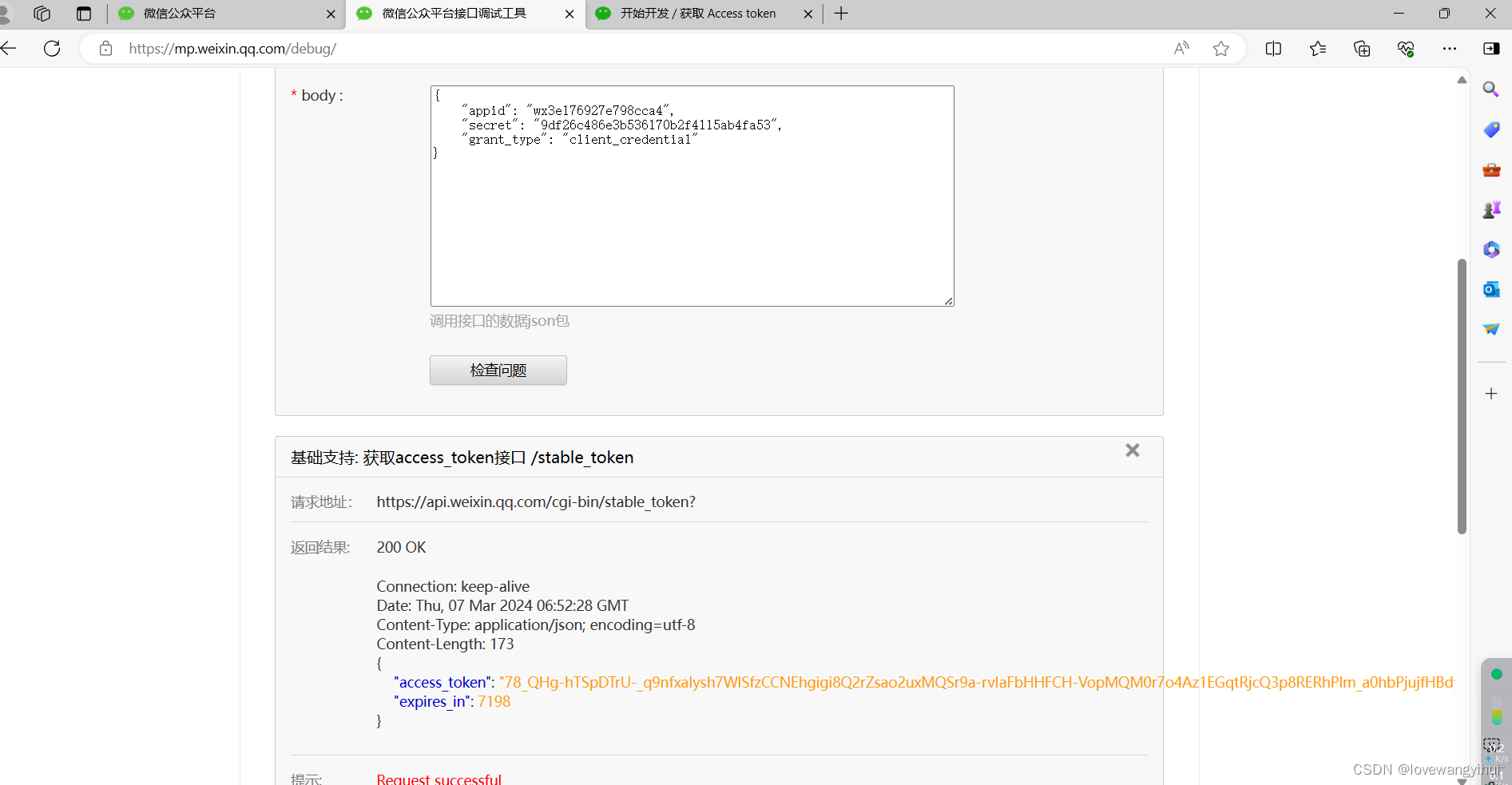The image size is (1512, 785).
Task: Add this page to favorites star
Action: point(1220,49)
